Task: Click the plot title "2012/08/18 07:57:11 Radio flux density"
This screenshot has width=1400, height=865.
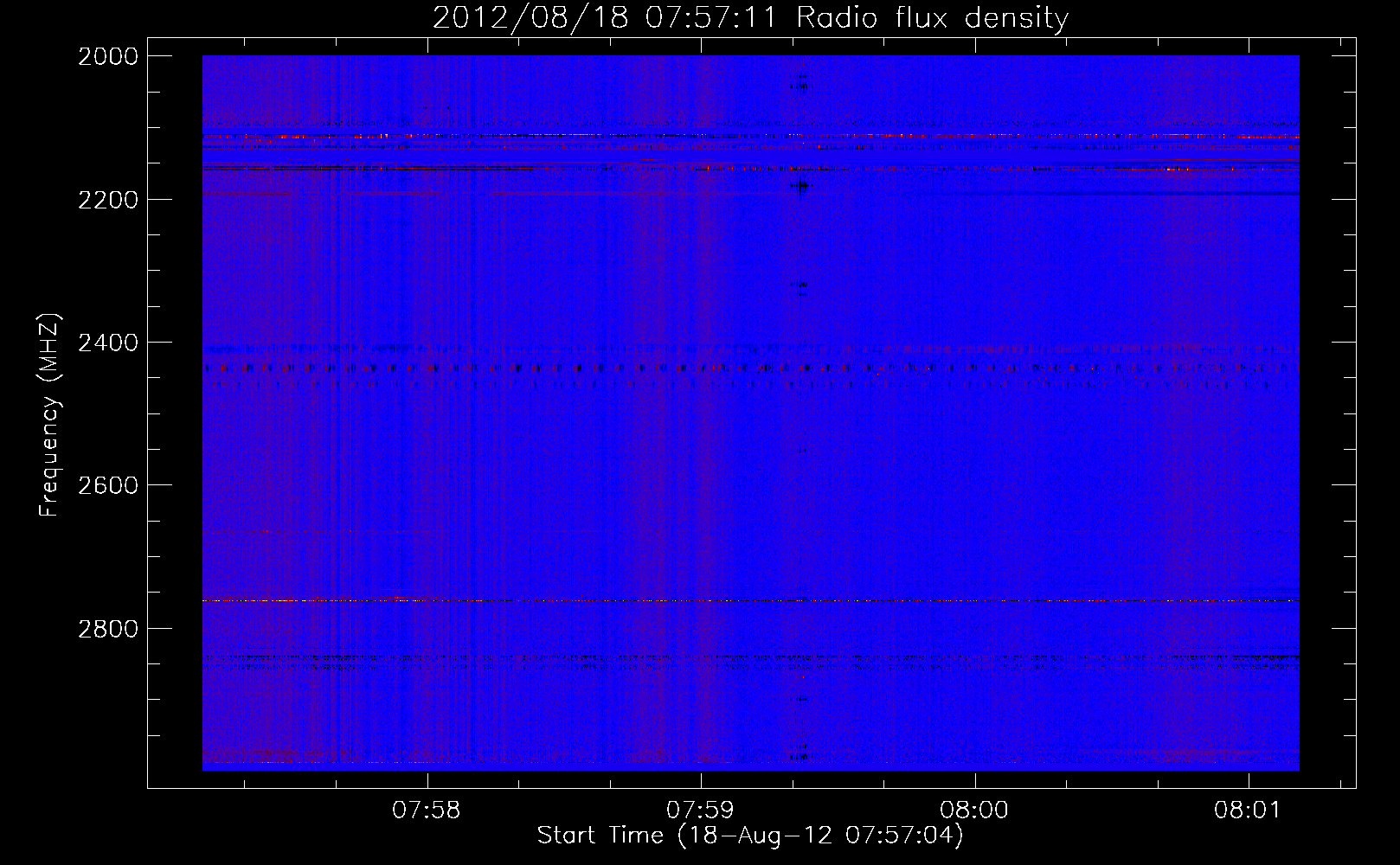Action: point(750,18)
